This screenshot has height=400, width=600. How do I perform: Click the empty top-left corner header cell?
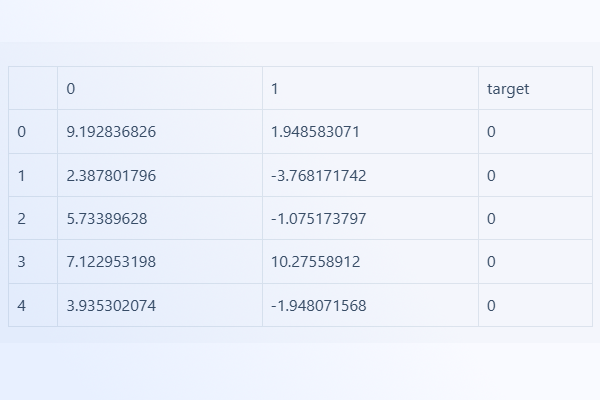point(33,89)
